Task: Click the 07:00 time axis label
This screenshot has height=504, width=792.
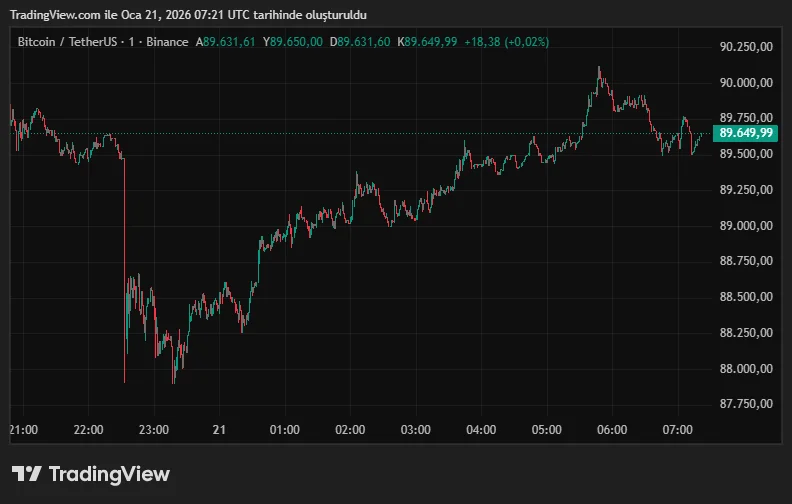Action: [677, 430]
